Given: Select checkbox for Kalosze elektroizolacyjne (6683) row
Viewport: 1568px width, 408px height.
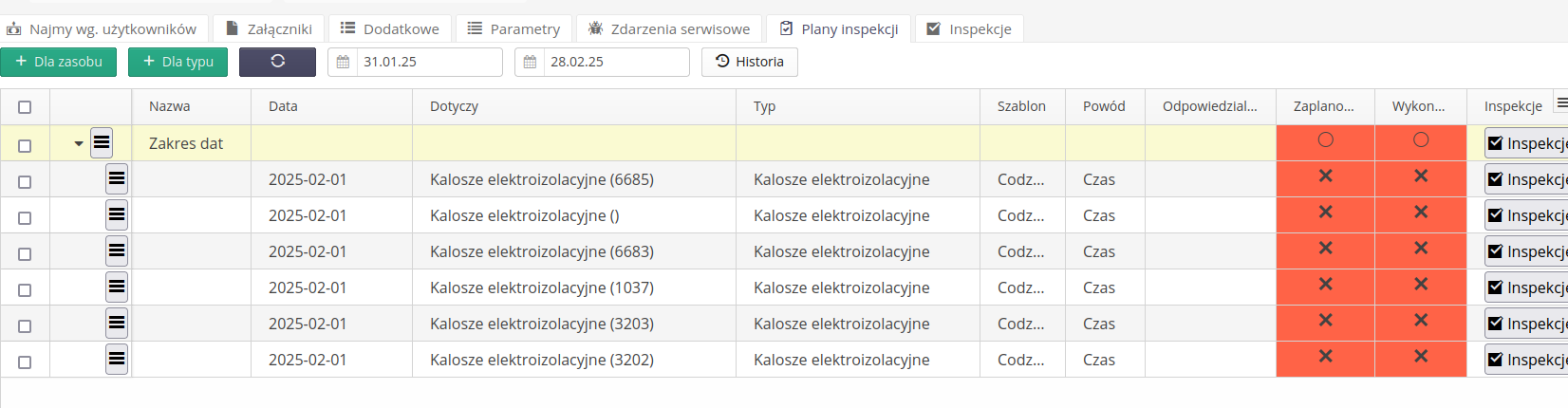Looking at the screenshot, I should [x=25, y=253].
